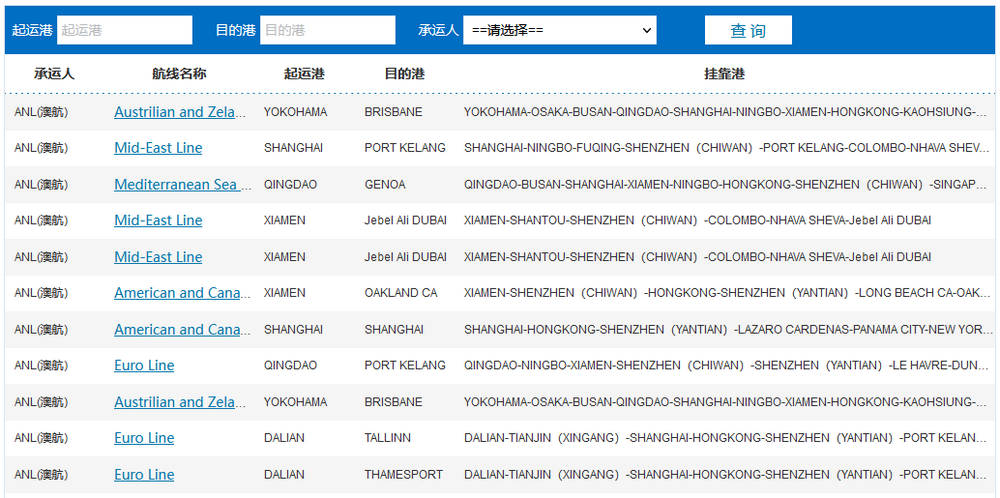Viewport: 1000px width, 498px height.
Task: Select ANL(澳航) carrier cell in OAKLAND CA row
Action: pos(41,293)
